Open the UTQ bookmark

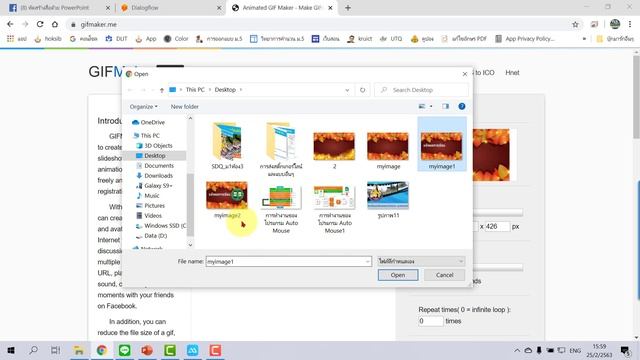point(391,39)
